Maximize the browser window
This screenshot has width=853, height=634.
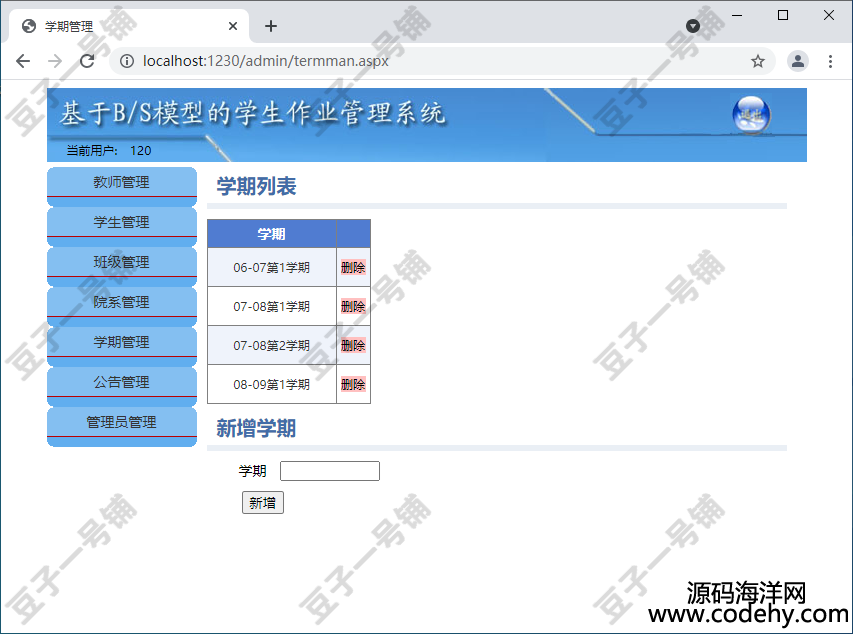(783, 15)
